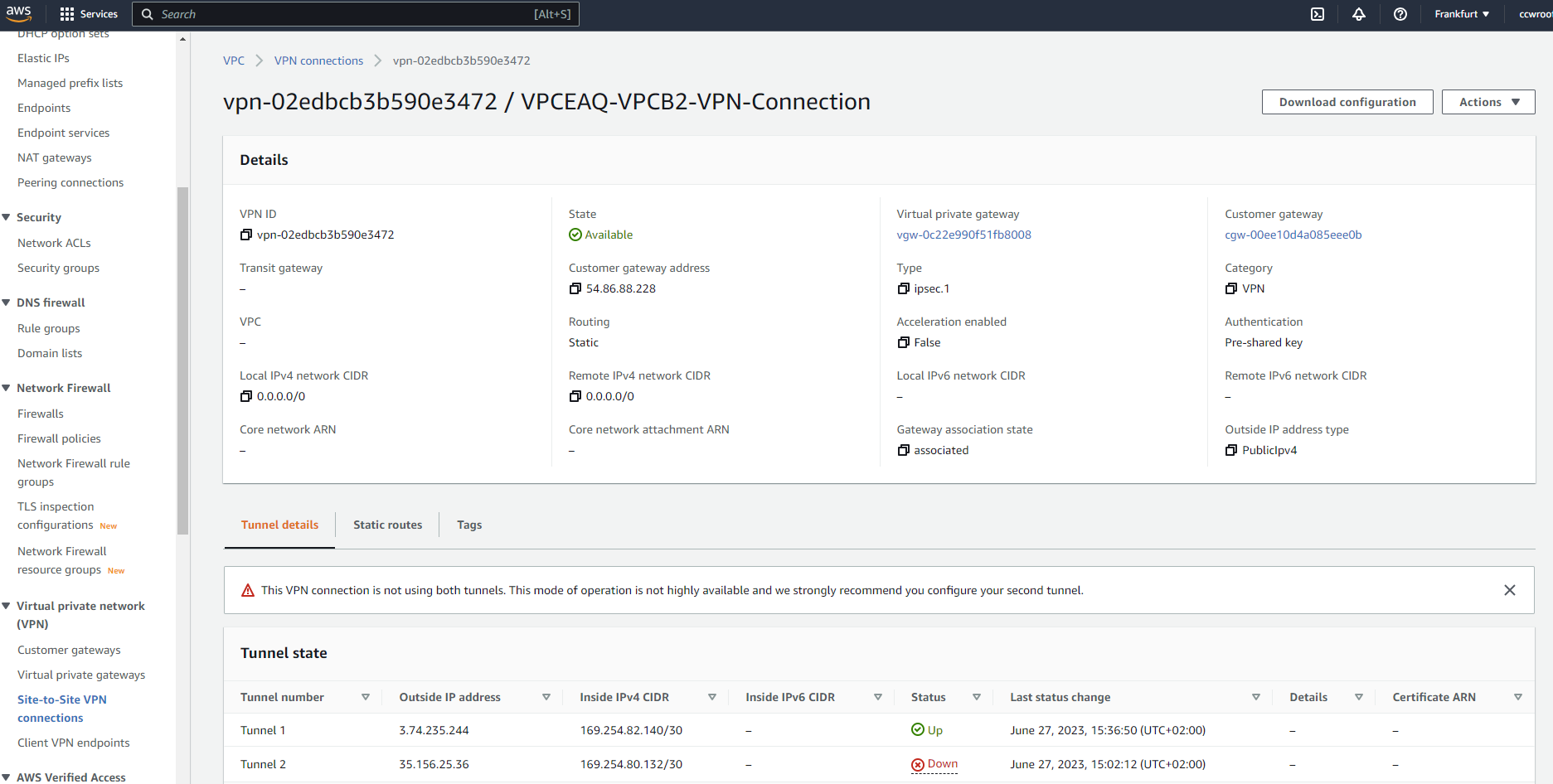Screen dimensions: 1553x784
Task: Open the Frankfurt region dropdown
Action: 1462,14
